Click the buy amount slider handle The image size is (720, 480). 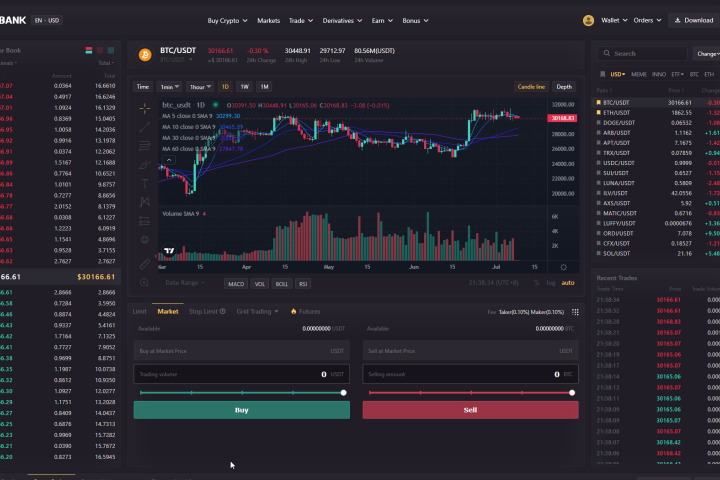click(x=343, y=393)
